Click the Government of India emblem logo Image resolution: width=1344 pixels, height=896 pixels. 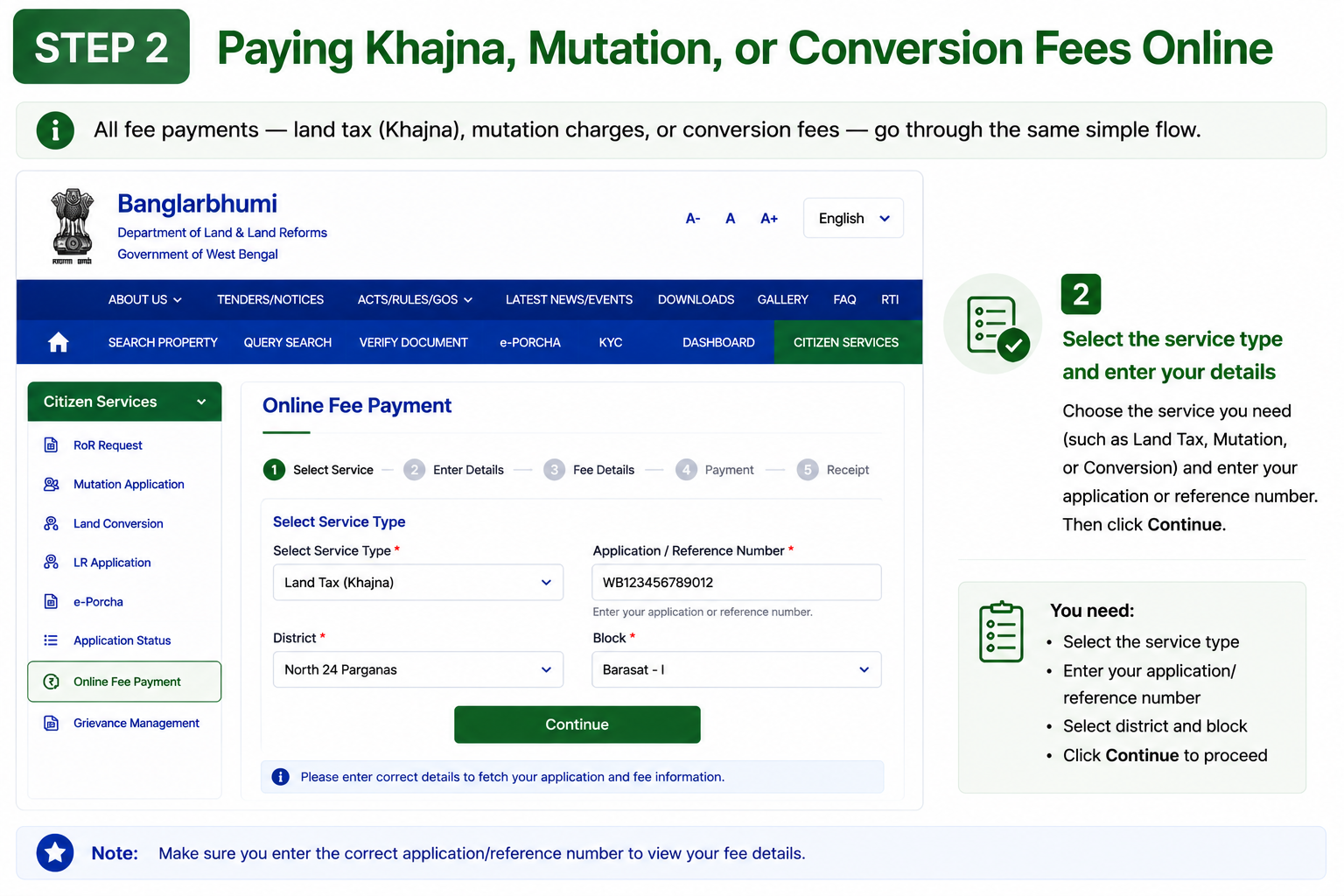[x=72, y=226]
